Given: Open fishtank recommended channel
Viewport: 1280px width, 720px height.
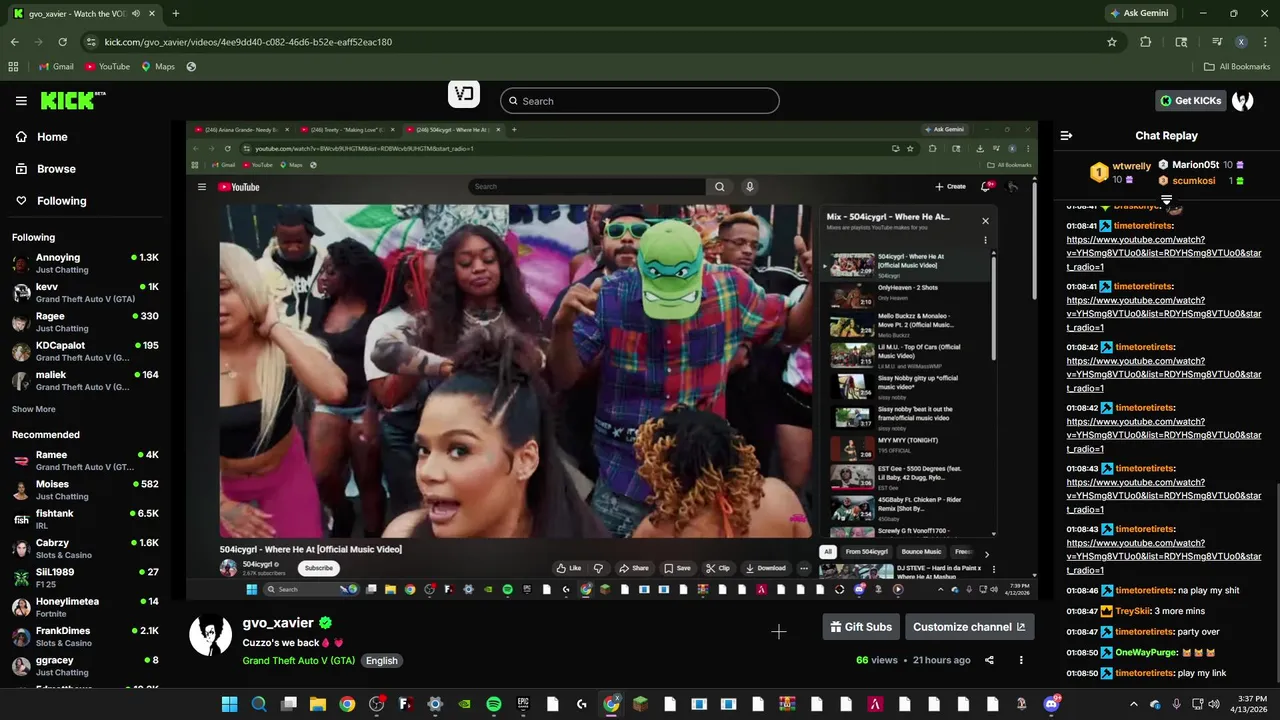Looking at the screenshot, I should [x=85, y=519].
